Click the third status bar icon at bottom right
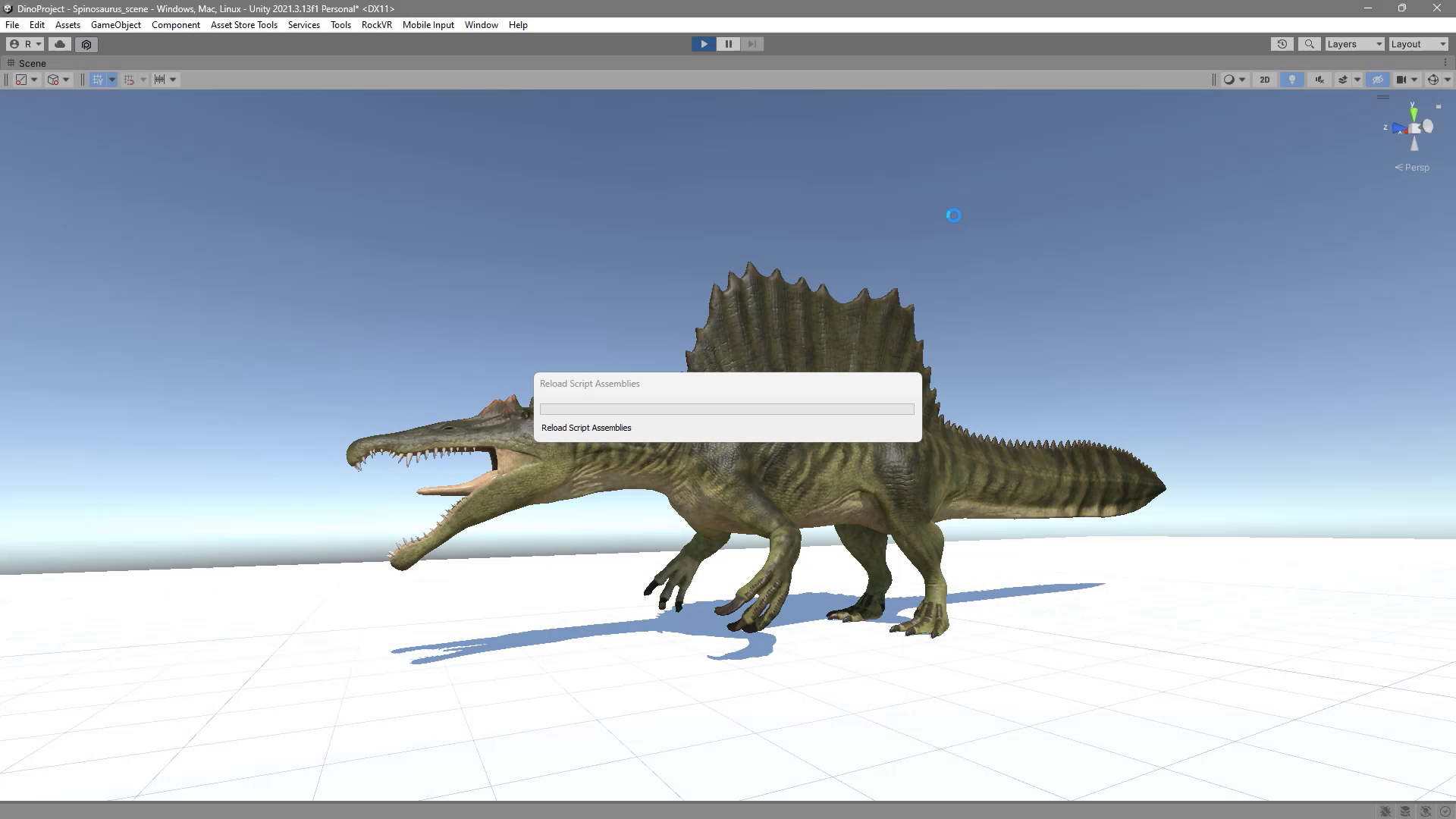This screenshot has height=819, width=1456. [x=1426, y=811]
